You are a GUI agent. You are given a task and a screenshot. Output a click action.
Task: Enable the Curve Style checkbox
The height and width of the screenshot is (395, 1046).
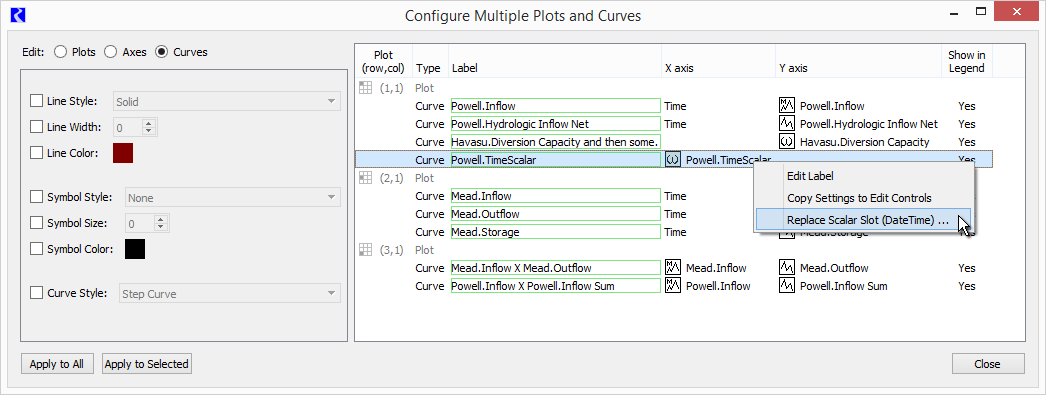(x=37, y=293)
